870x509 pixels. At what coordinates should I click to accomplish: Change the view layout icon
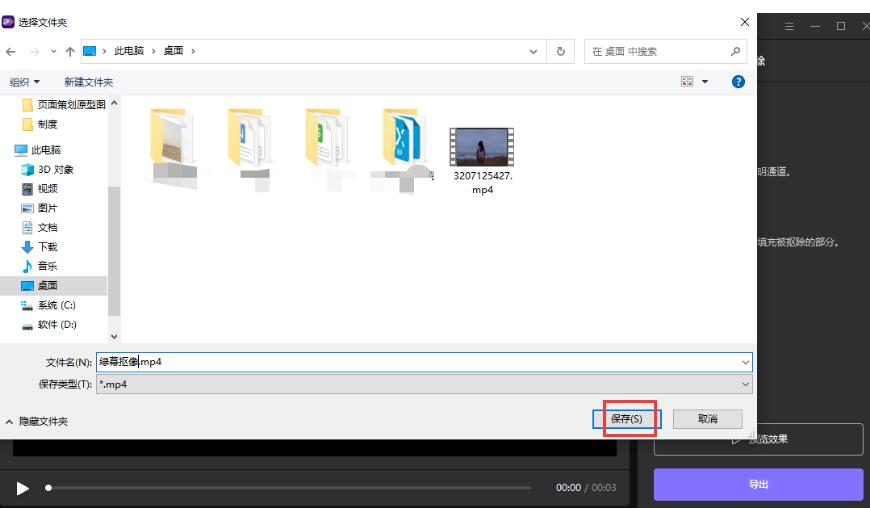[x=687, y=82]
